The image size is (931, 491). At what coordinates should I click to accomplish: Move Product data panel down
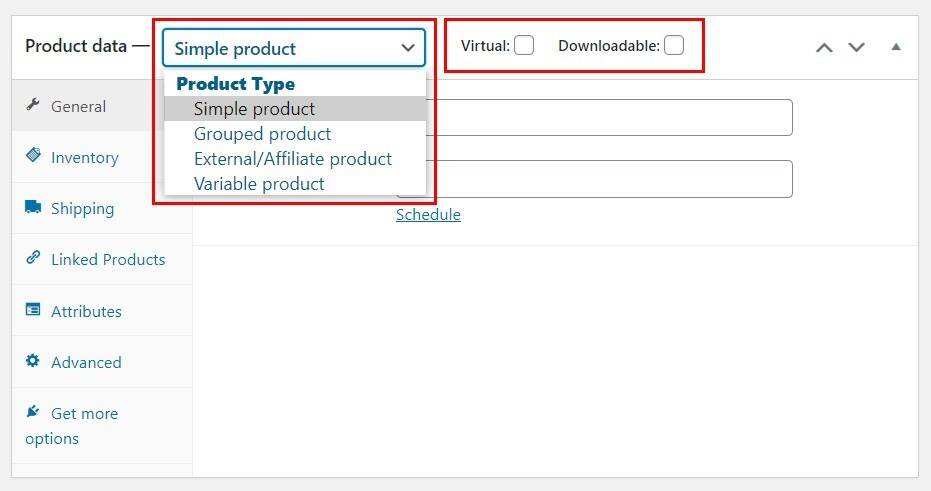click(x=856, y=47)
